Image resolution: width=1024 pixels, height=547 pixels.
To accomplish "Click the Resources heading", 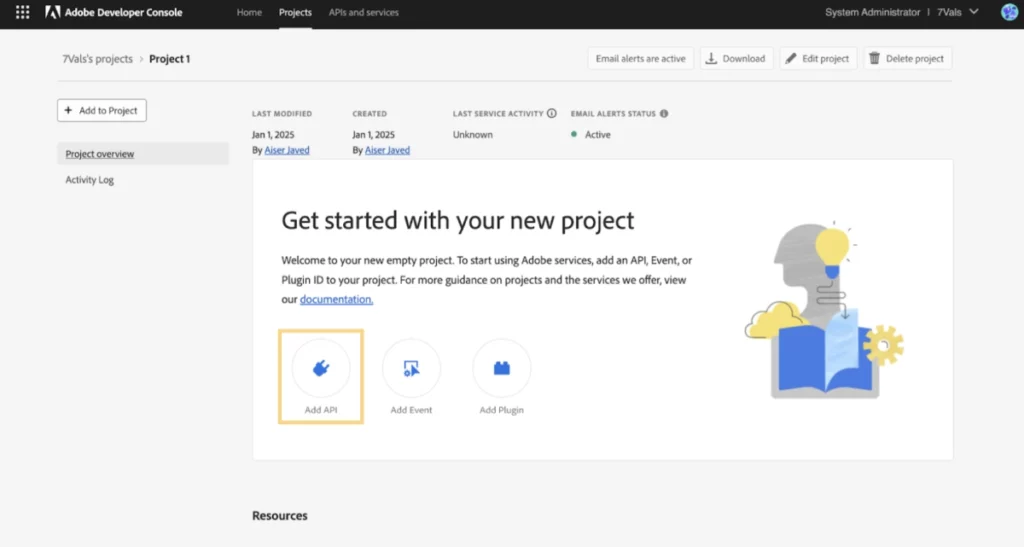I will 280,516.
